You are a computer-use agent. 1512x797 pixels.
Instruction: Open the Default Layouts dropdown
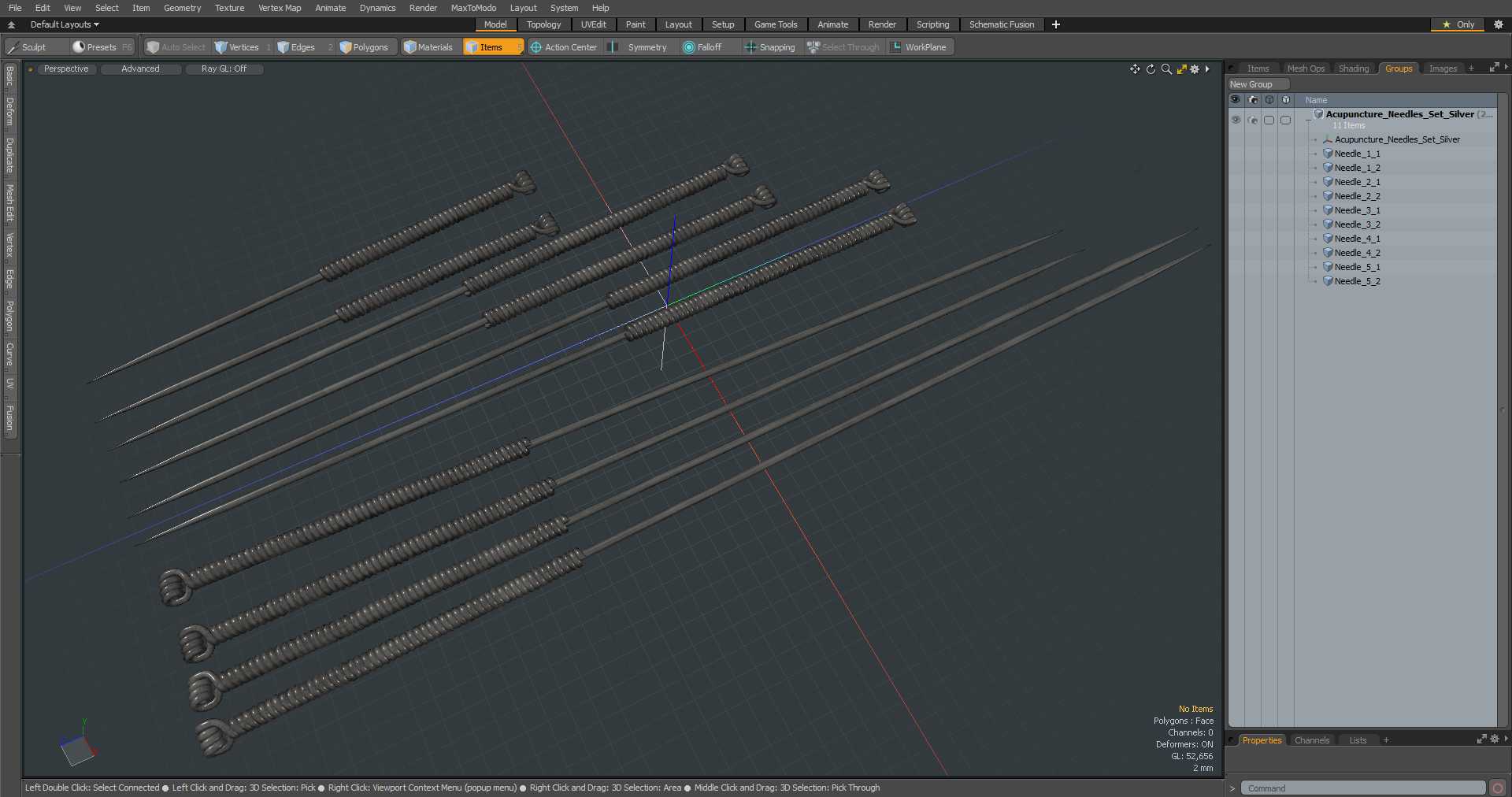pos(65,24)
